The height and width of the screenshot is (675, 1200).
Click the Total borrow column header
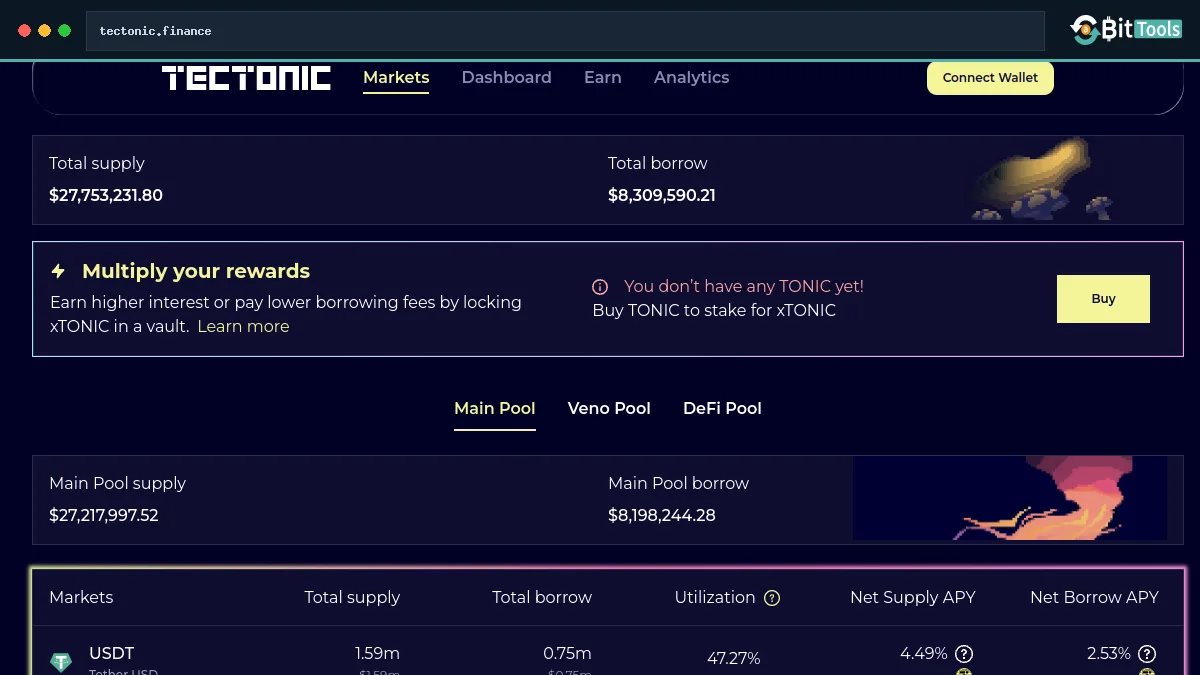(x=542, y=597)
